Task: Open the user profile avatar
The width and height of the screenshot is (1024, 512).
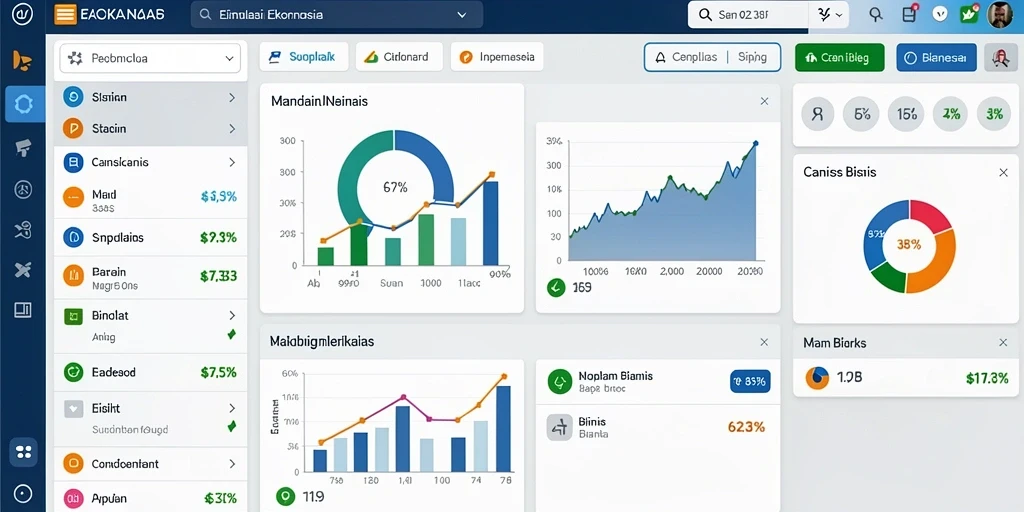Action: (1000, 14)
